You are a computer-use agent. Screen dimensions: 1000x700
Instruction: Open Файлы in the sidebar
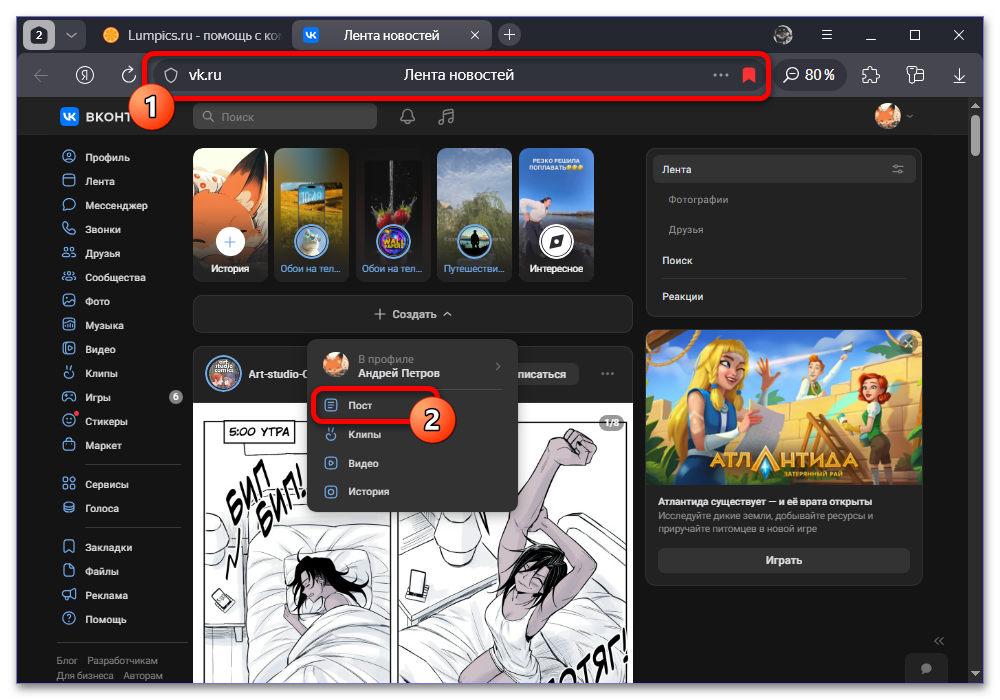coord(90,571)
